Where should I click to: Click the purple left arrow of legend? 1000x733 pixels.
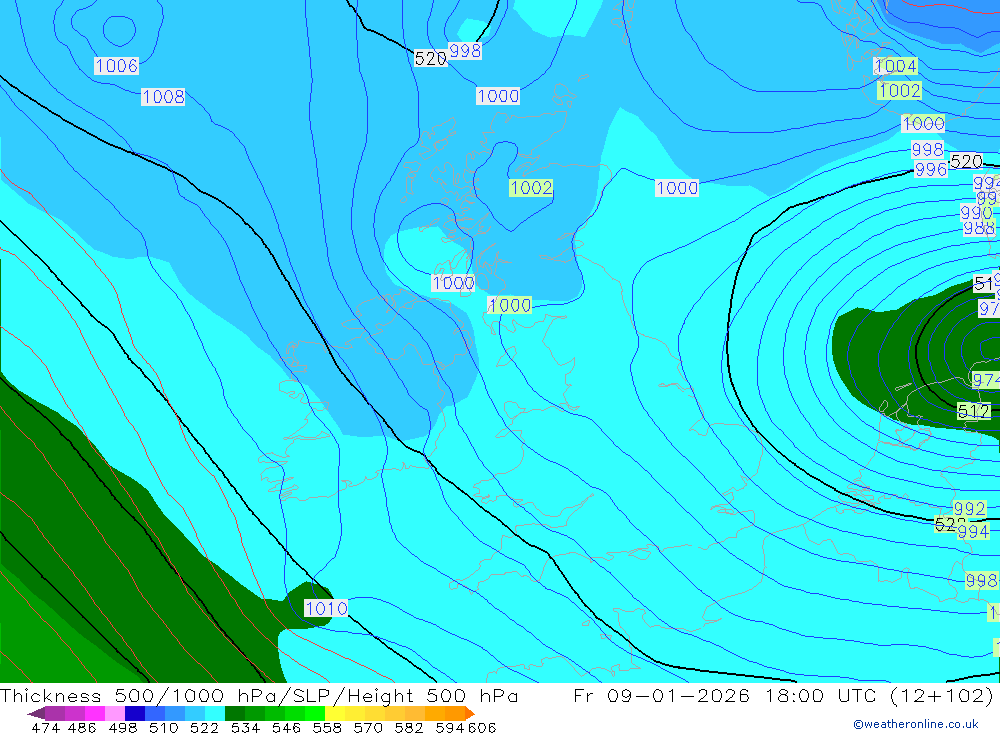coord(36,713)
